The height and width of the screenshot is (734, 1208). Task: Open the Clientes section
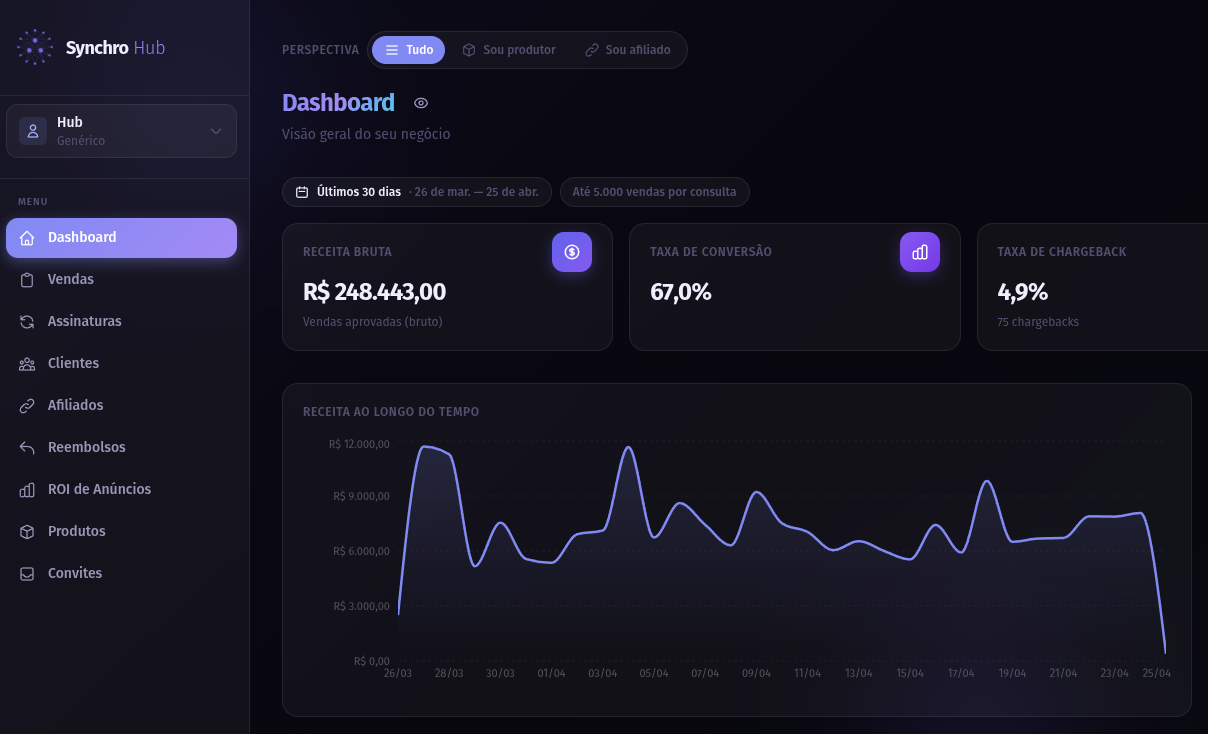[121, 364]
